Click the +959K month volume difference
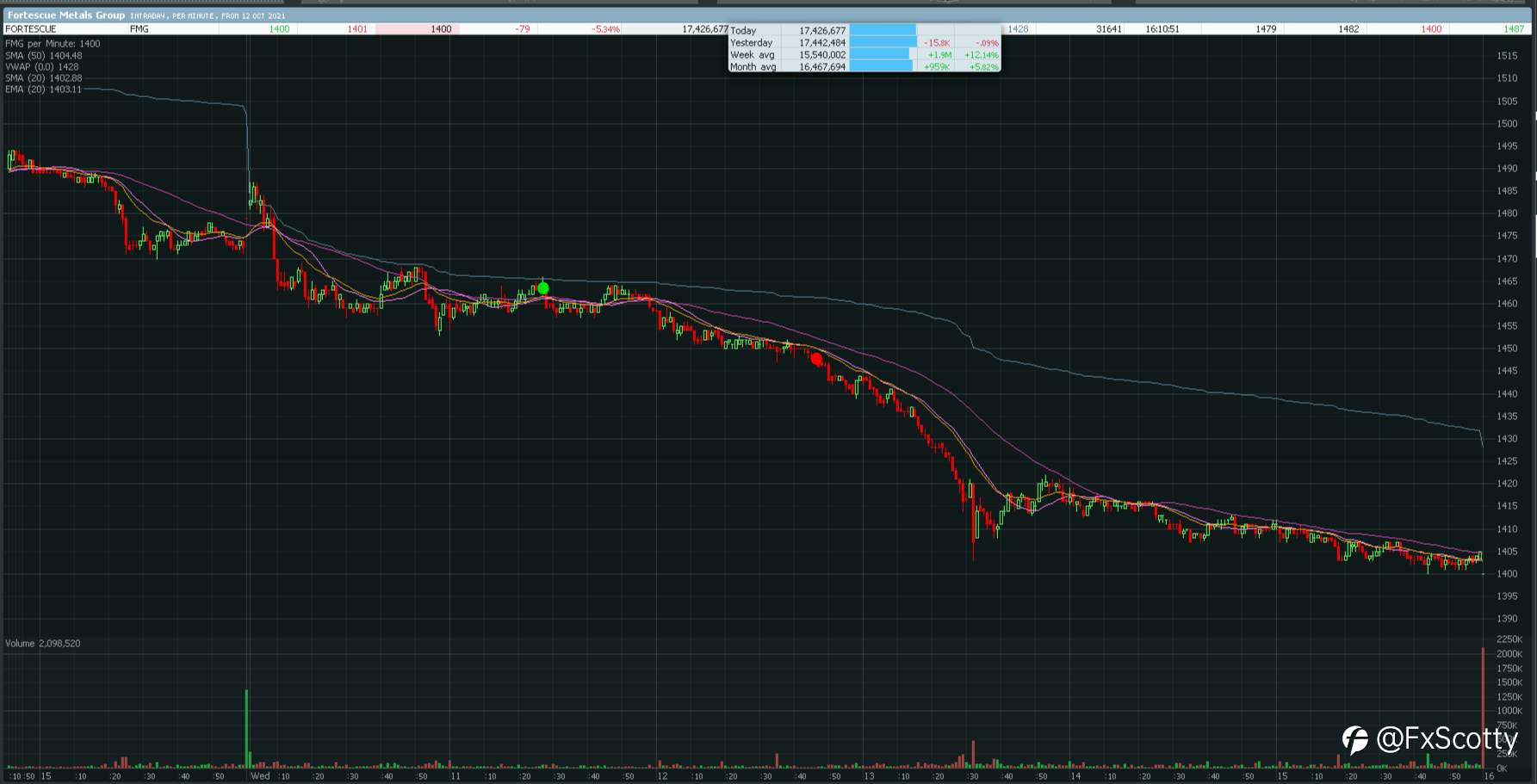The height and width of the screenshot is (784, 1537). pyautogui.click(x=937, y=67)
